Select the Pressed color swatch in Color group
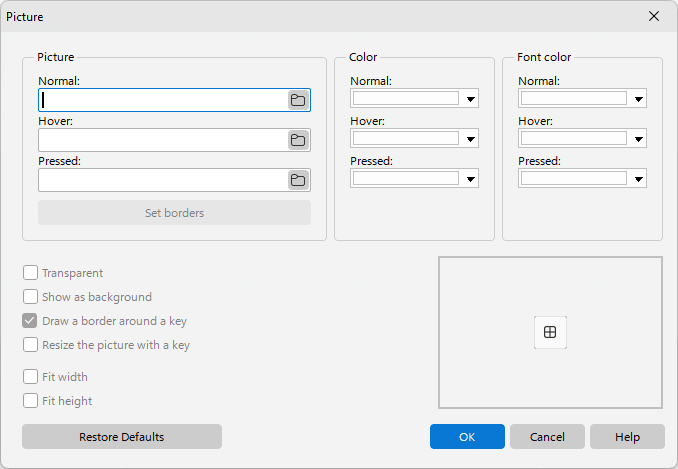The width and height of the screenshot is (678, 469). click(406, 178)
